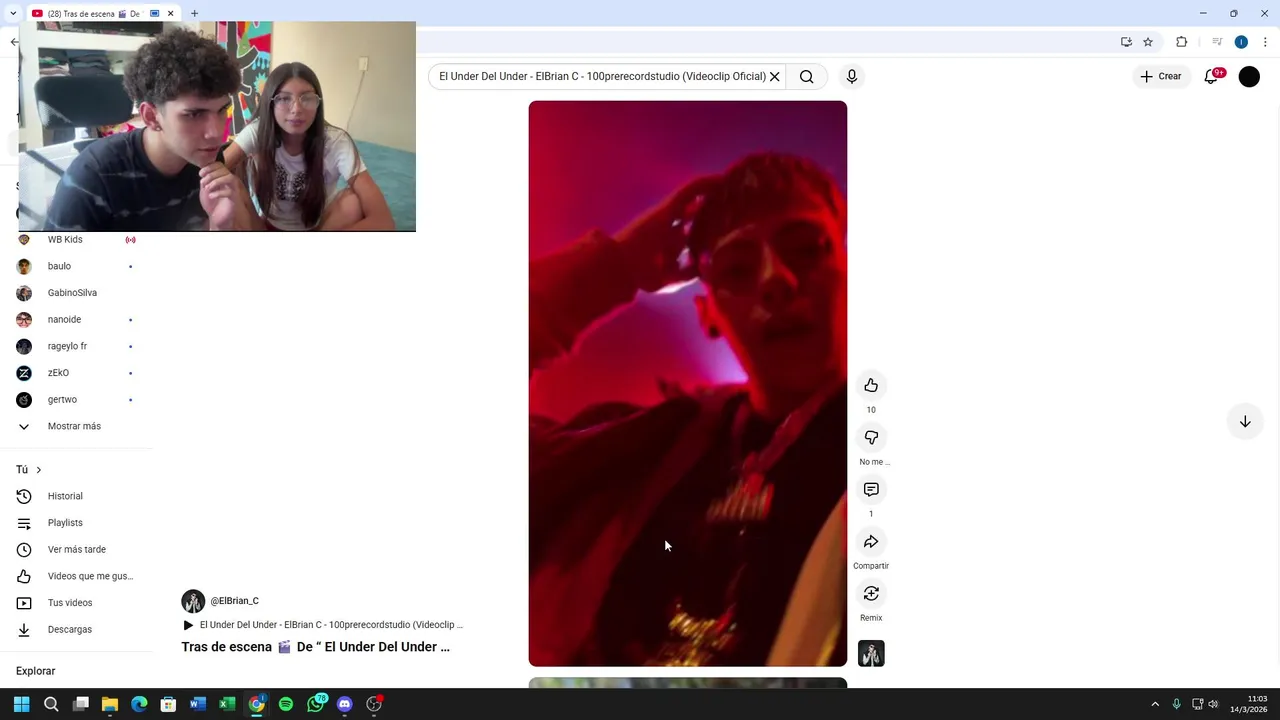Open File Explorer from the taskbar
Screen dimensions: 1280x720
(110, 704)
